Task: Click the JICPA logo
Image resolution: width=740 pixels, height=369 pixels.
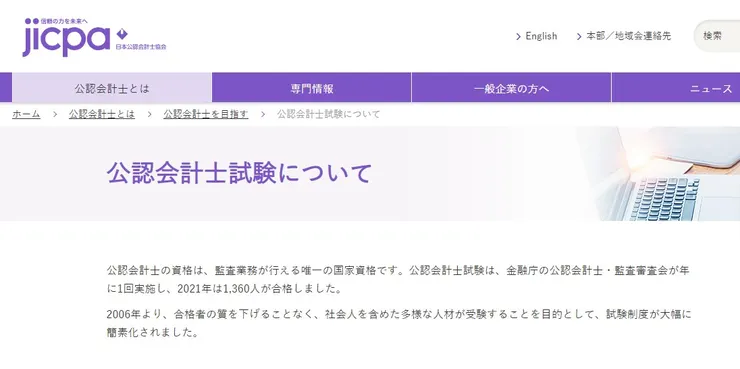Action: 94,37
